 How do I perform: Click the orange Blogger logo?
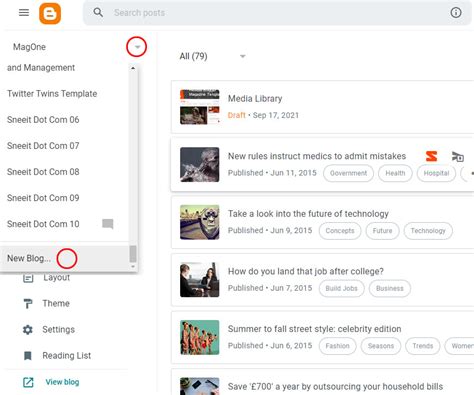tap(50, 13)
